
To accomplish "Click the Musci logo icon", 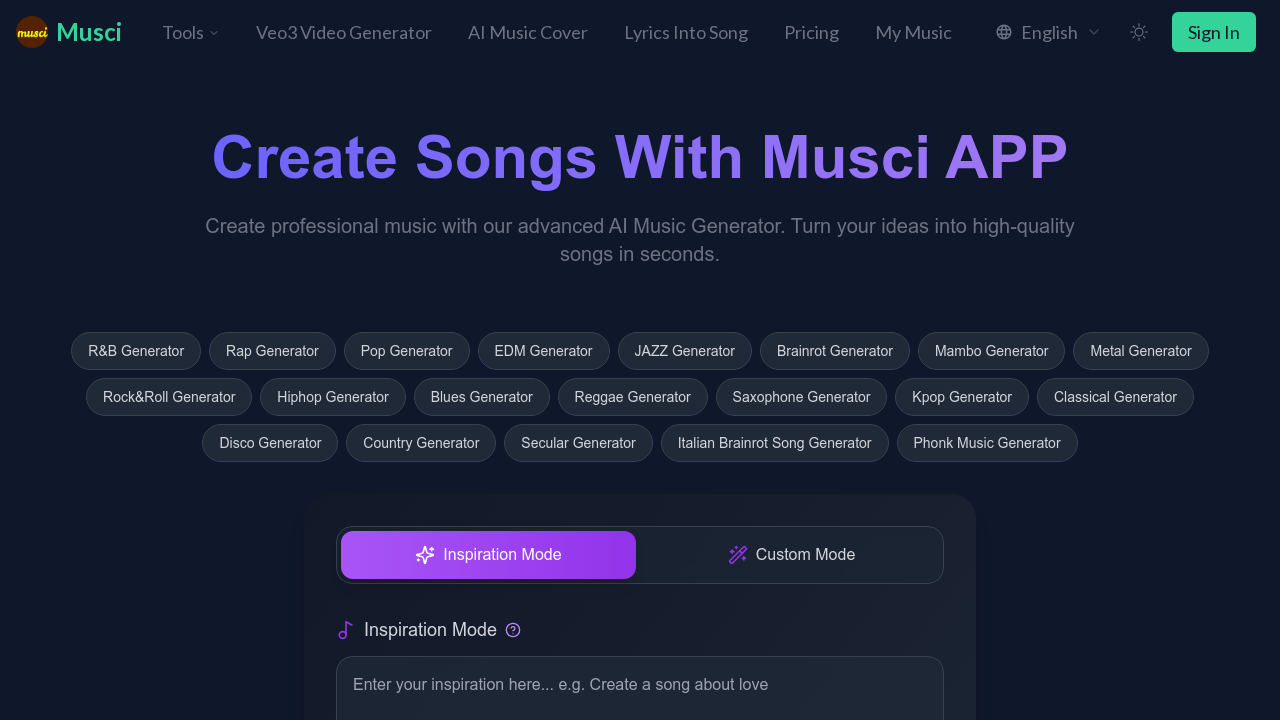I will [x=30, y=32].
